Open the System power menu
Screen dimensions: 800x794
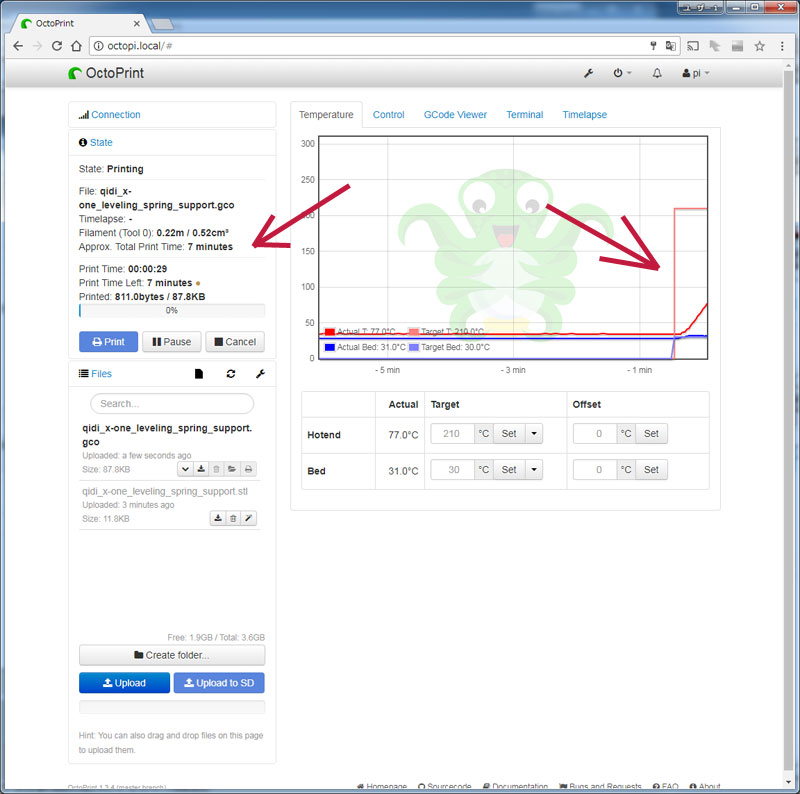[x=621, y=73]
